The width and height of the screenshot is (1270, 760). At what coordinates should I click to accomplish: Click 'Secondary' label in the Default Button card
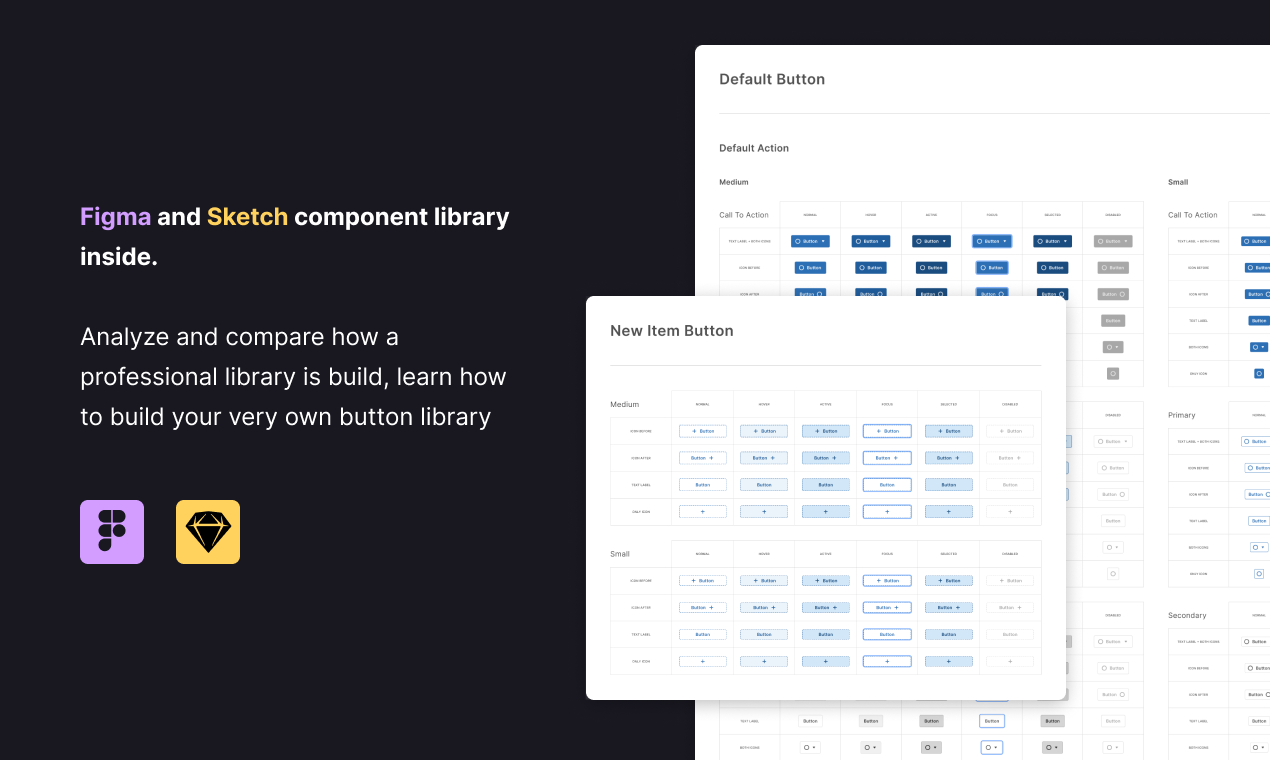pyautogui.click(x=1187, y=615)
